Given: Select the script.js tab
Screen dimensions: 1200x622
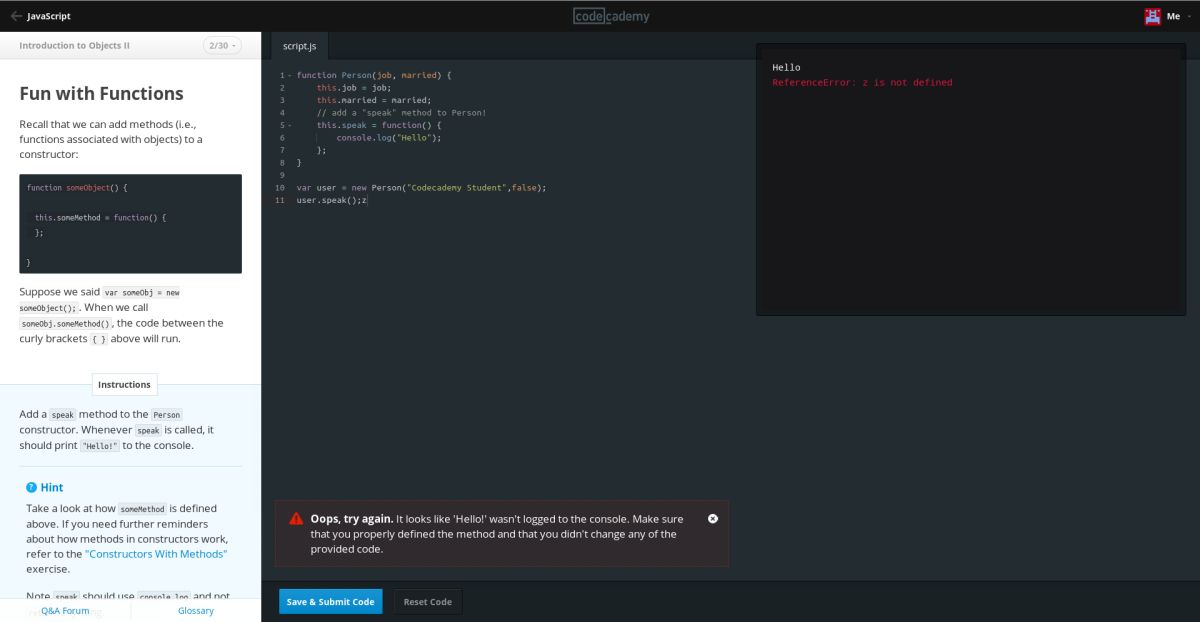Looking at the screenshot, I should [300, 46].
